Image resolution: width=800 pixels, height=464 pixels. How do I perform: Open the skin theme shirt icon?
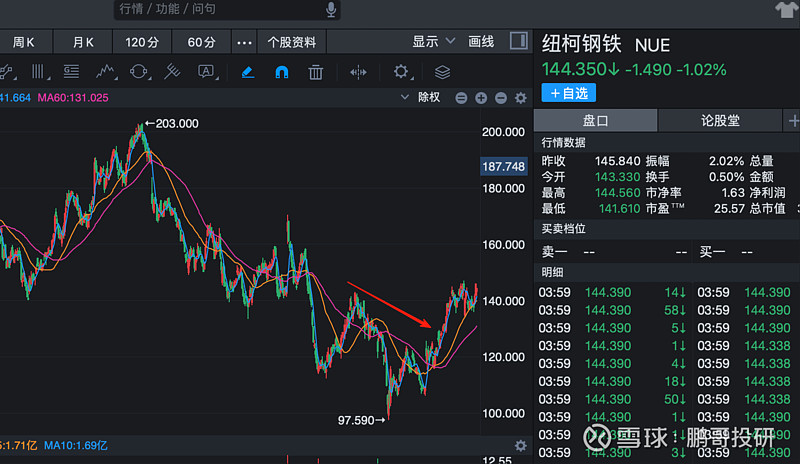[786, 9]
